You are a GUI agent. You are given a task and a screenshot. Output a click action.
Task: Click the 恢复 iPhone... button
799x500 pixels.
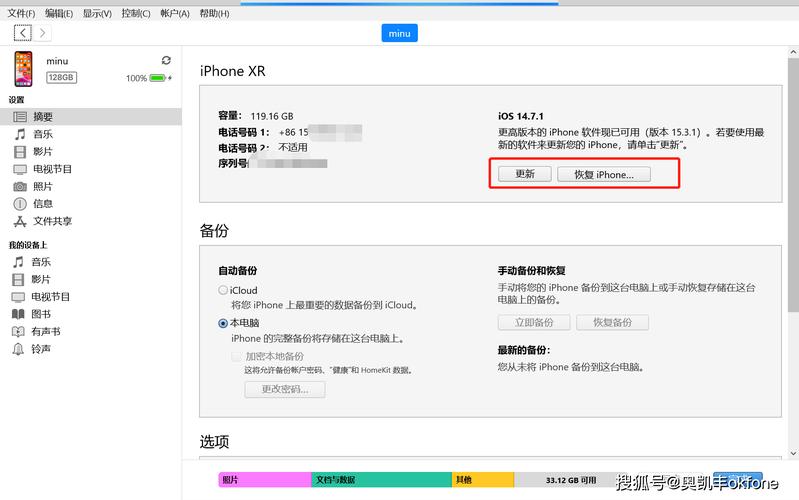pyautogui.click(x=604, y=174)
